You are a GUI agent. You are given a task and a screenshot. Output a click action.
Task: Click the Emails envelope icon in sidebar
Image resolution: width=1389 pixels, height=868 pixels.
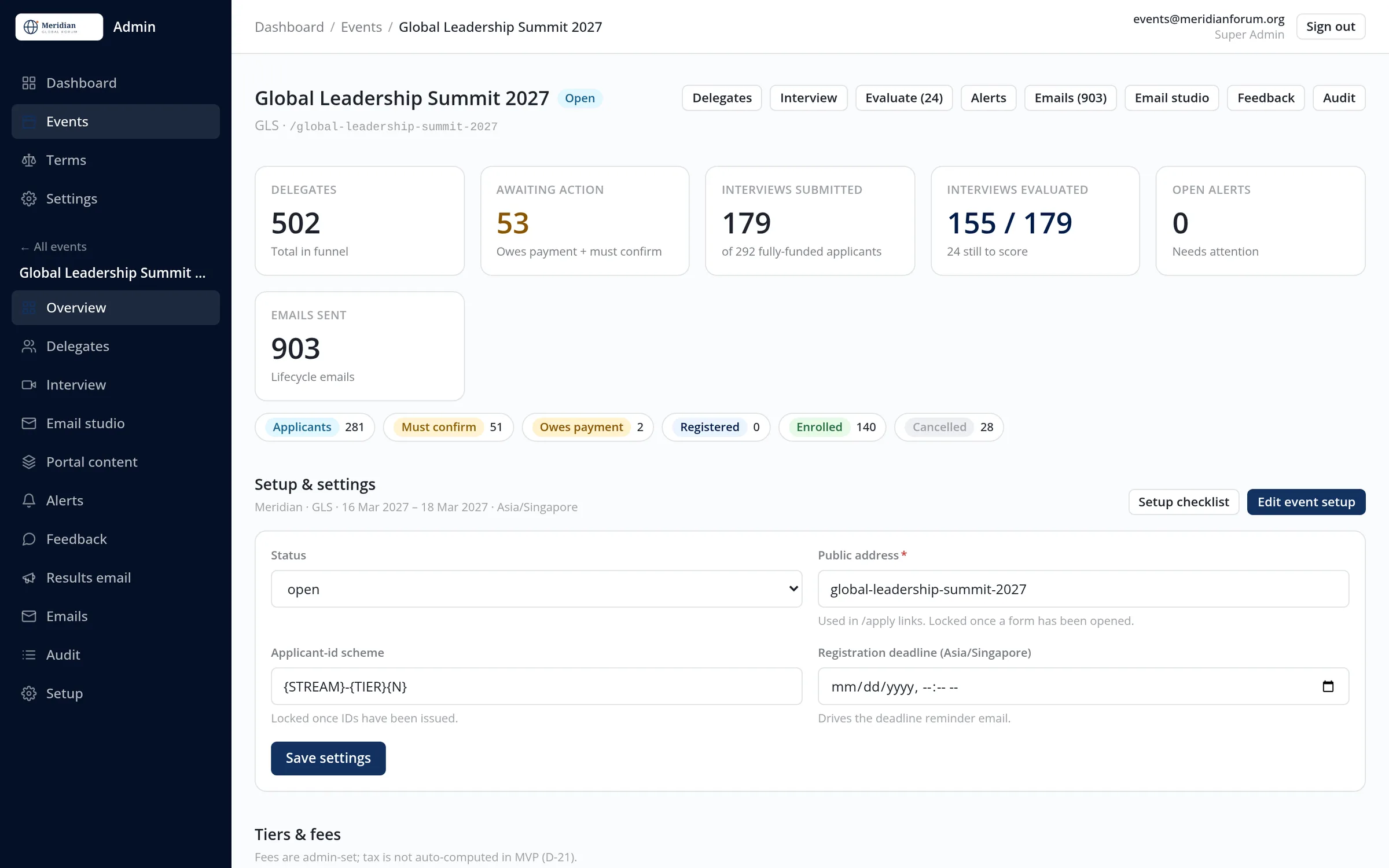[x=29, y=616]
